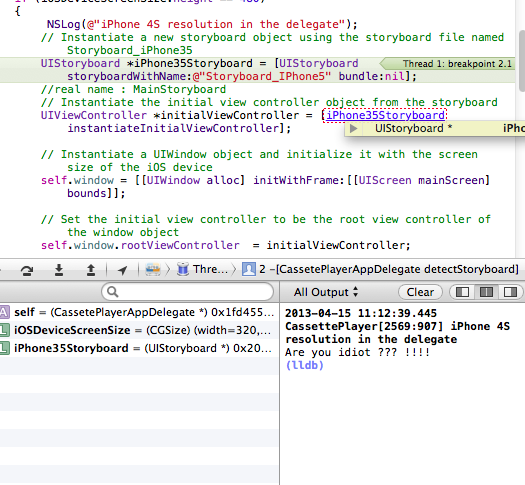
Task: Show both variables and console panes
Action: [x=486, y=292]
